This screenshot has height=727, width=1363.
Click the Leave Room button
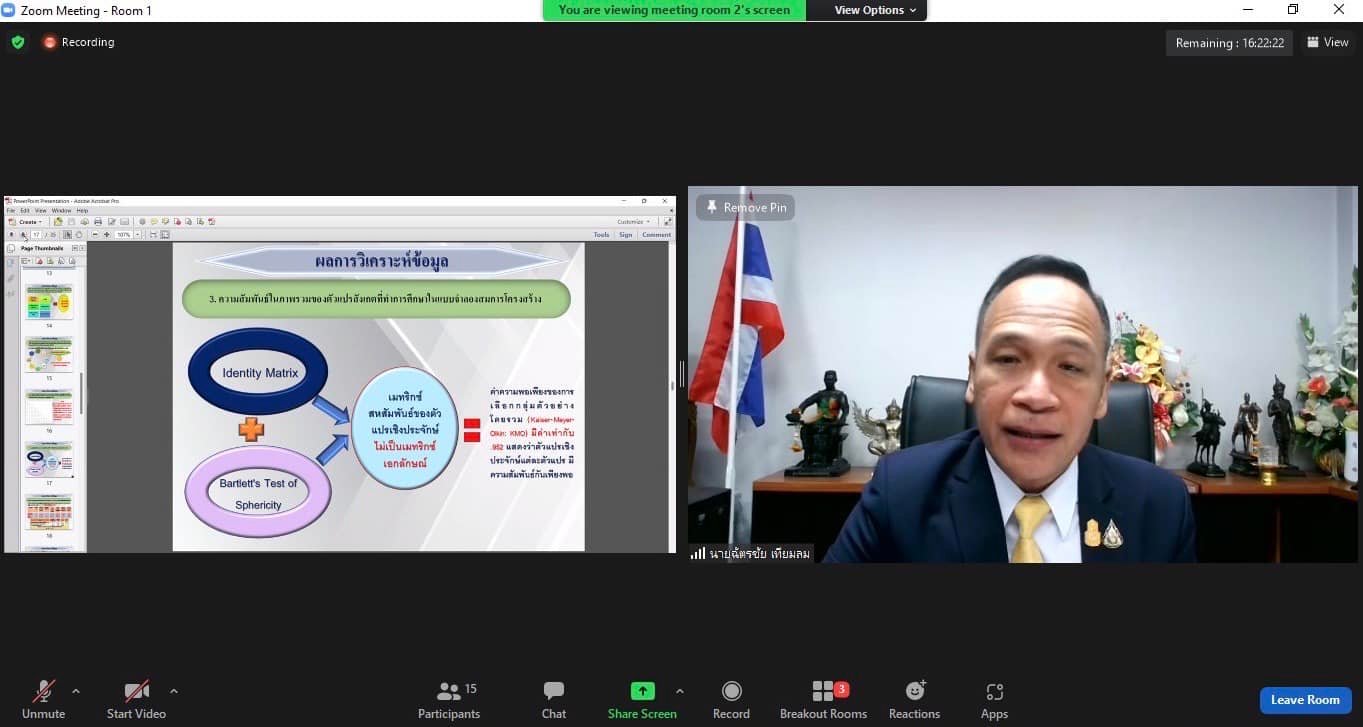point(1305,700)
